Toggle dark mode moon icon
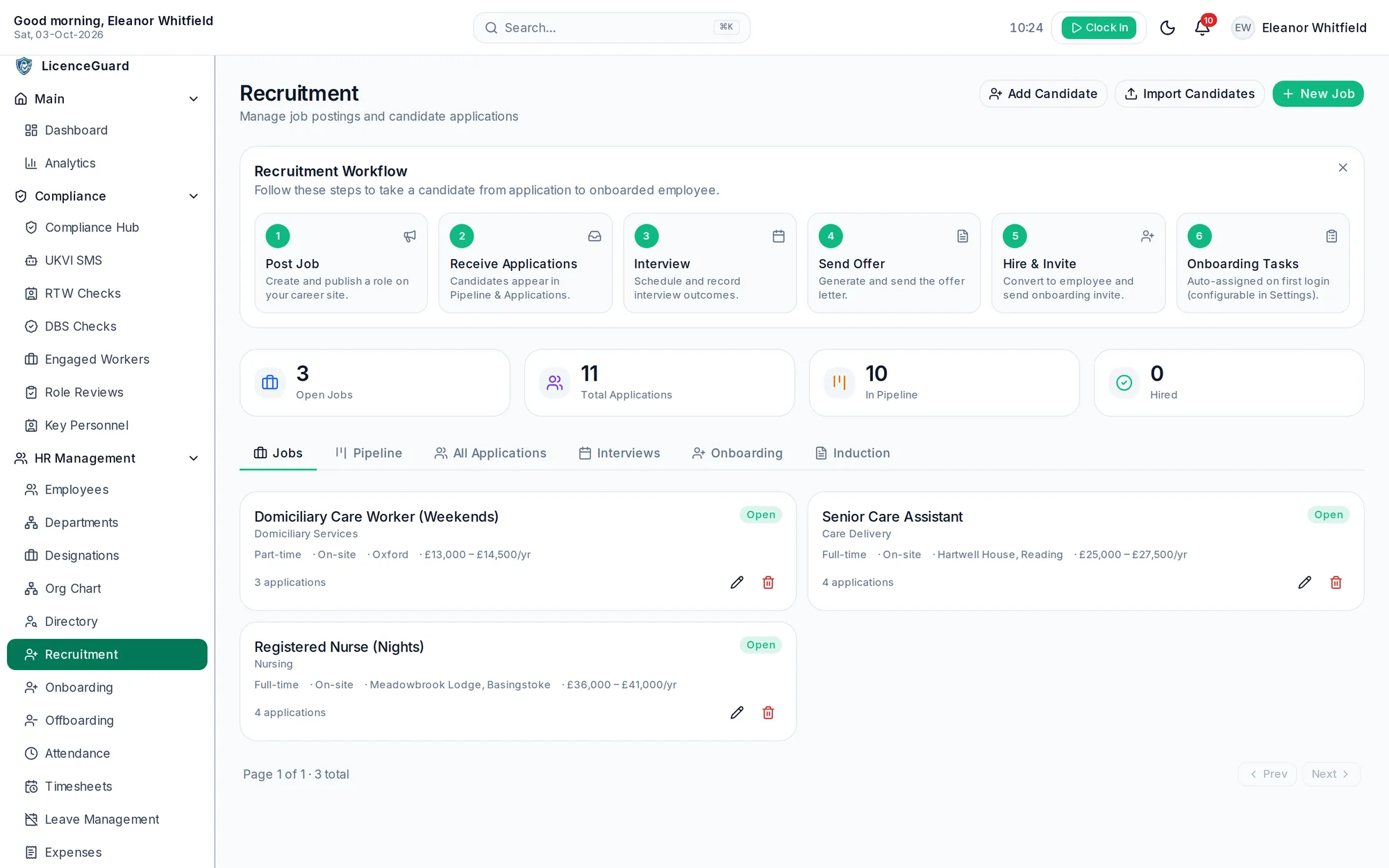The height and width of the screenshot is (868, 1389). [x=1167, y=28]
